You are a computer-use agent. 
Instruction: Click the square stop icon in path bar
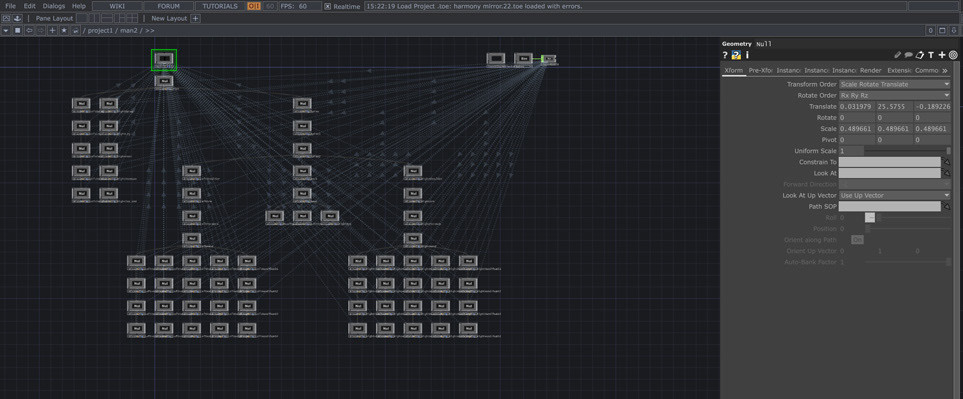(x=17, y=30)
